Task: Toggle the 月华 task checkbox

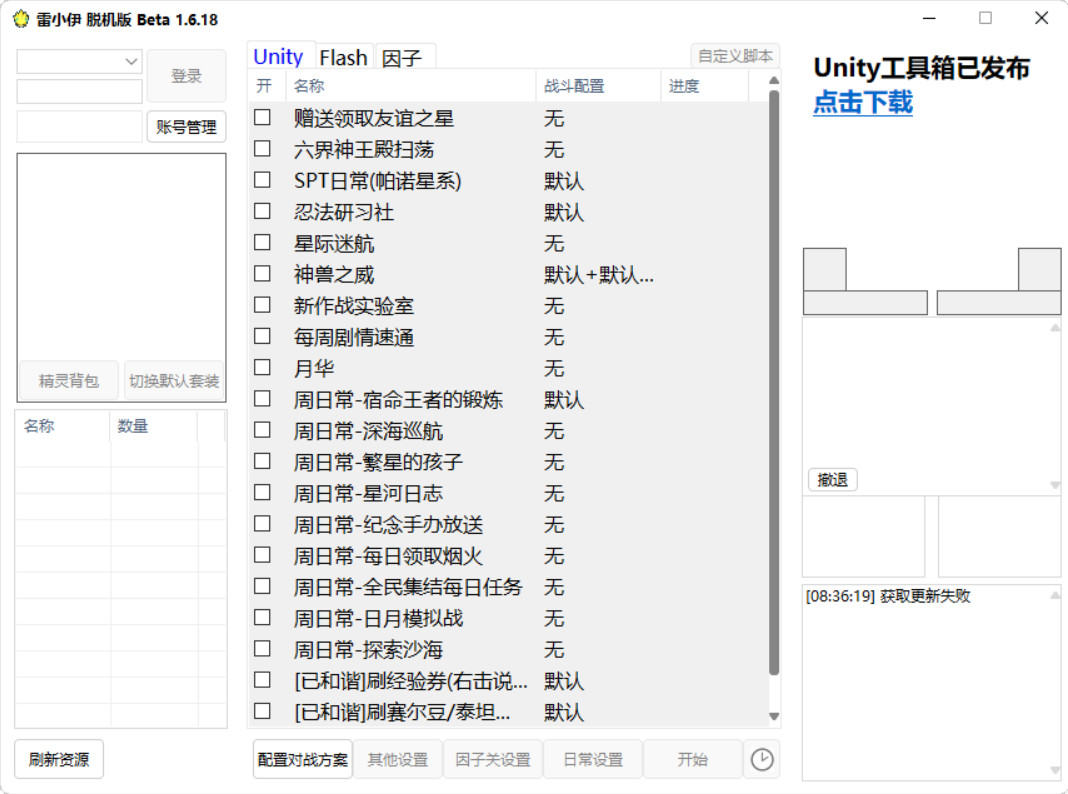Action: (262, 368)
